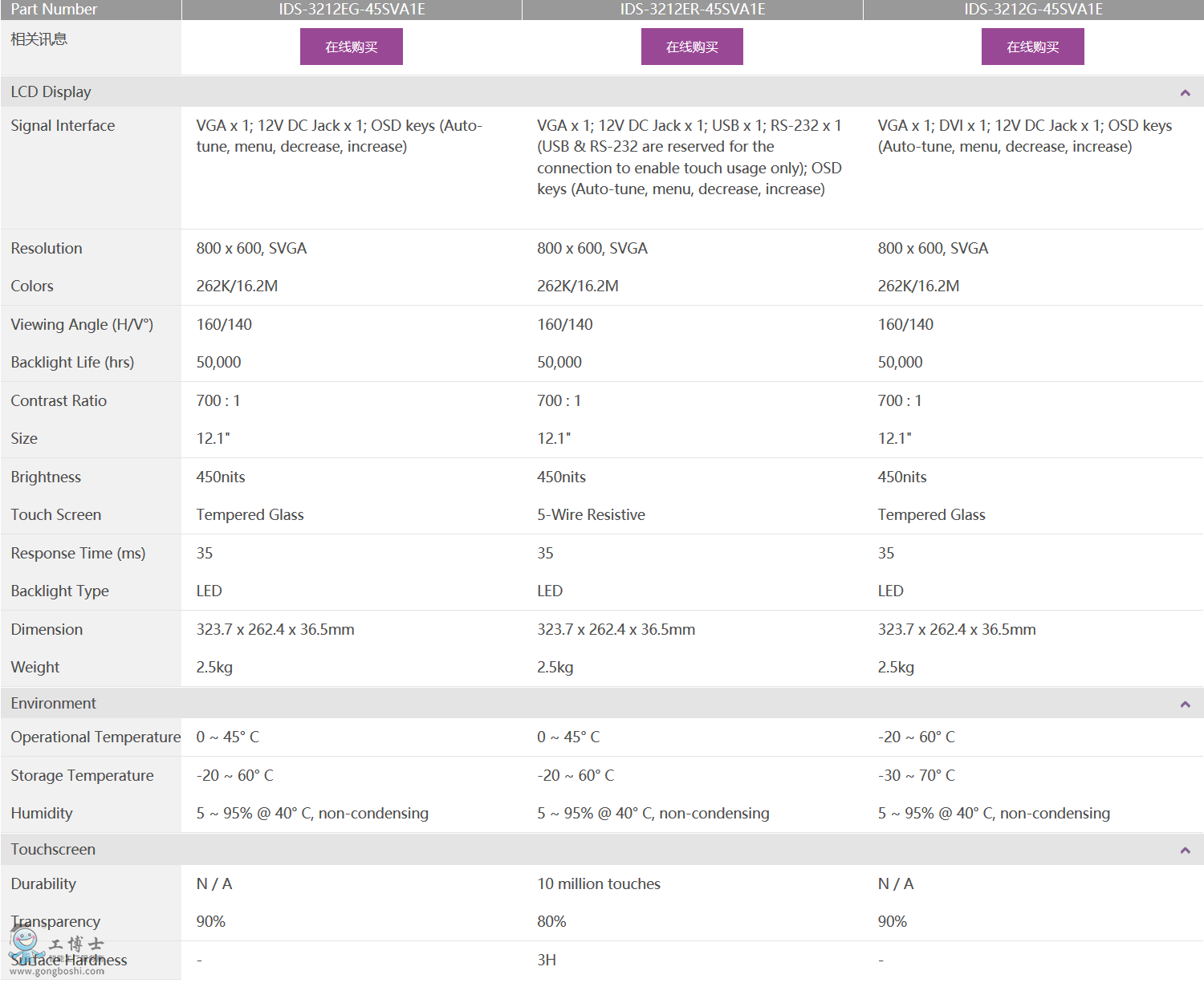Click the Touchscreen section title text
This screenshot has width=1204, height=987.
pyautogui.click(x=53, y=850)
